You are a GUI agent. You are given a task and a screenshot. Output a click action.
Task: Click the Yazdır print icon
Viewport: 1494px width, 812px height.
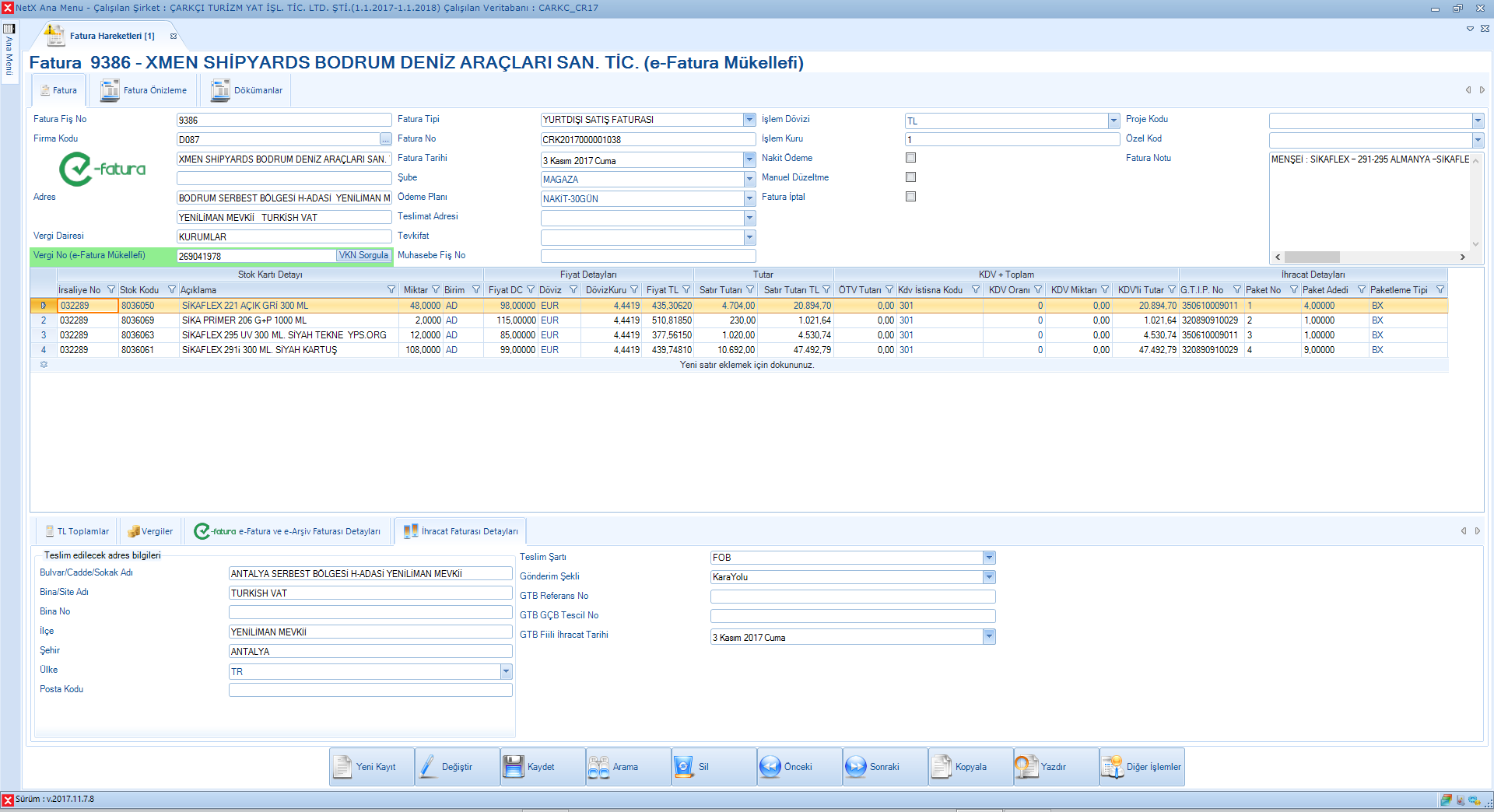[1026, 767]
